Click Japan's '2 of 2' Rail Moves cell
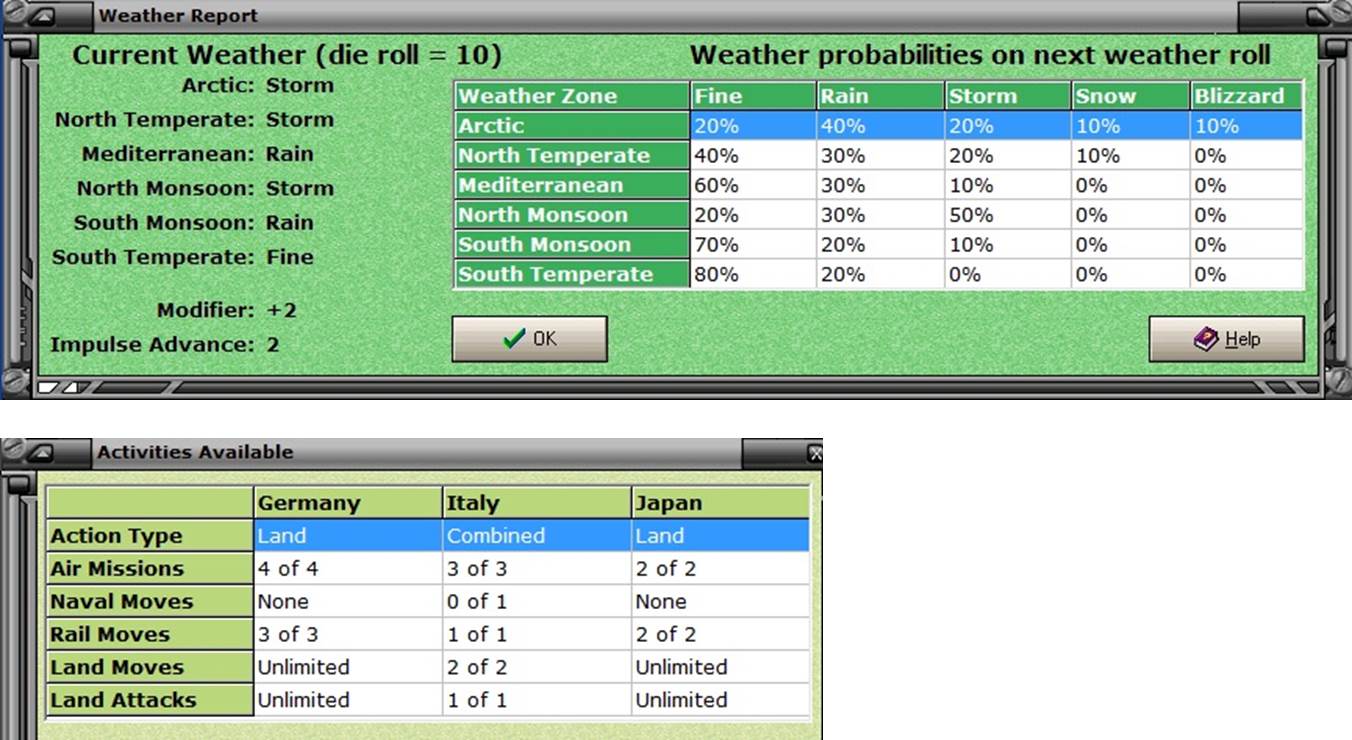The height and width of the screenshot is (740, 1352). 720,635
